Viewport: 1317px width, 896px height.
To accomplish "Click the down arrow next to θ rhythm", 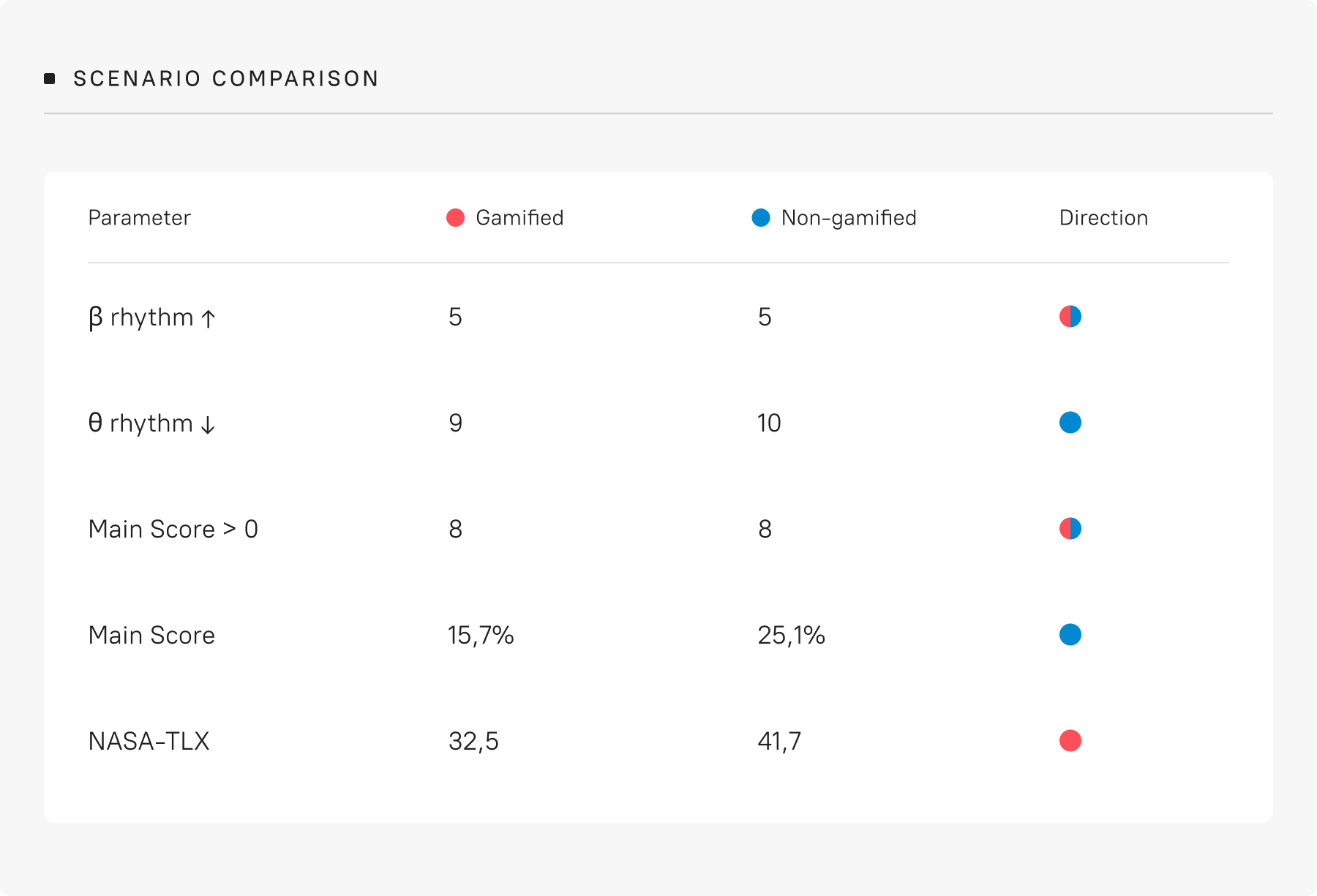I will tap(208, 425).
